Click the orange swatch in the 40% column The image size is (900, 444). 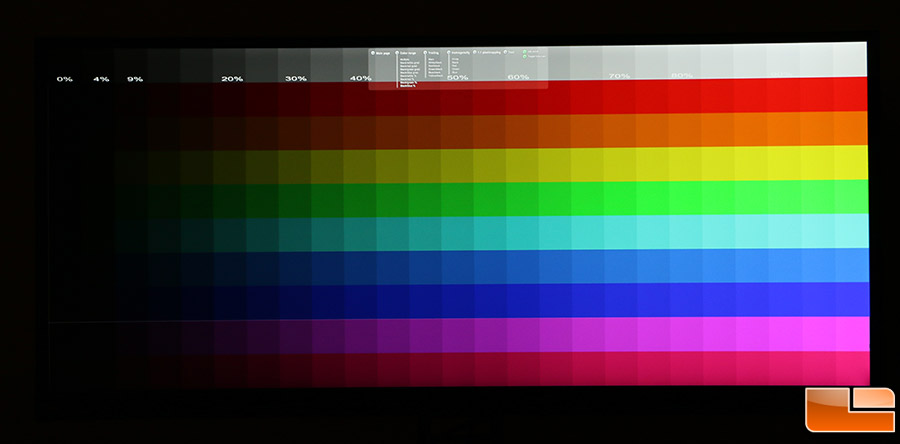pos(359,131)
